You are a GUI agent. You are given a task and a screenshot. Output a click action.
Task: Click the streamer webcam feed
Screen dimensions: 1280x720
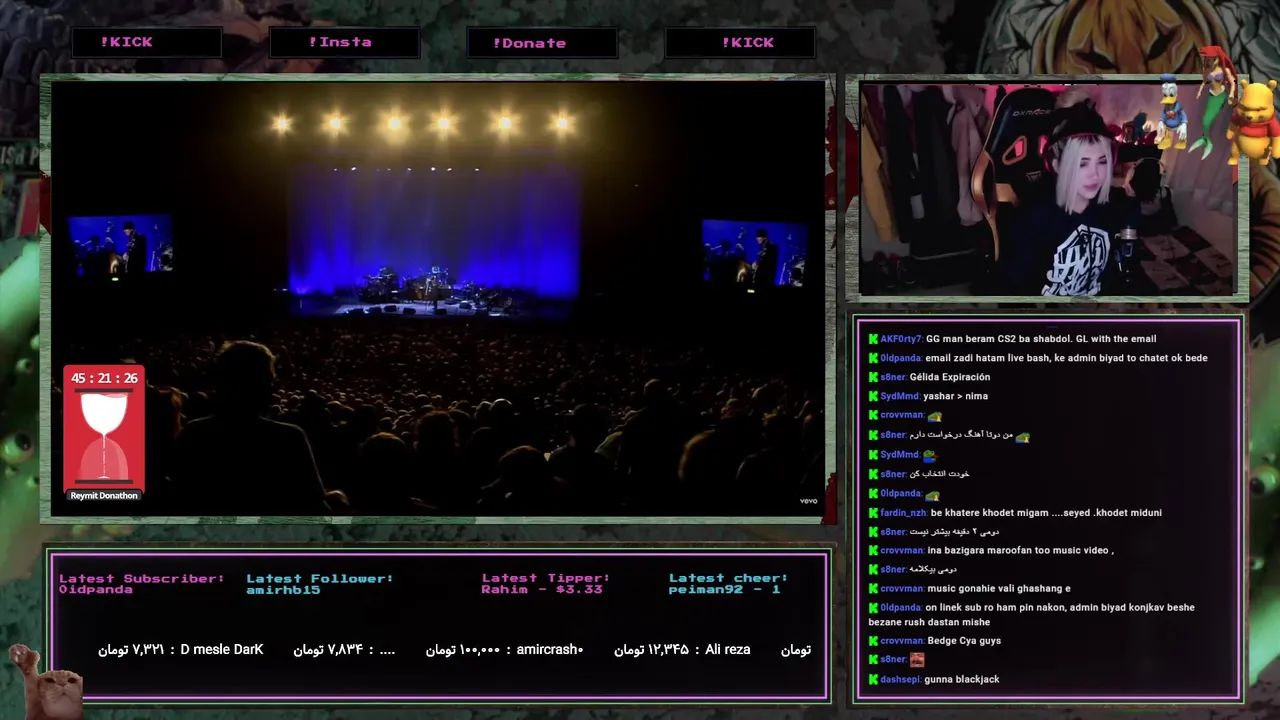1047,190
